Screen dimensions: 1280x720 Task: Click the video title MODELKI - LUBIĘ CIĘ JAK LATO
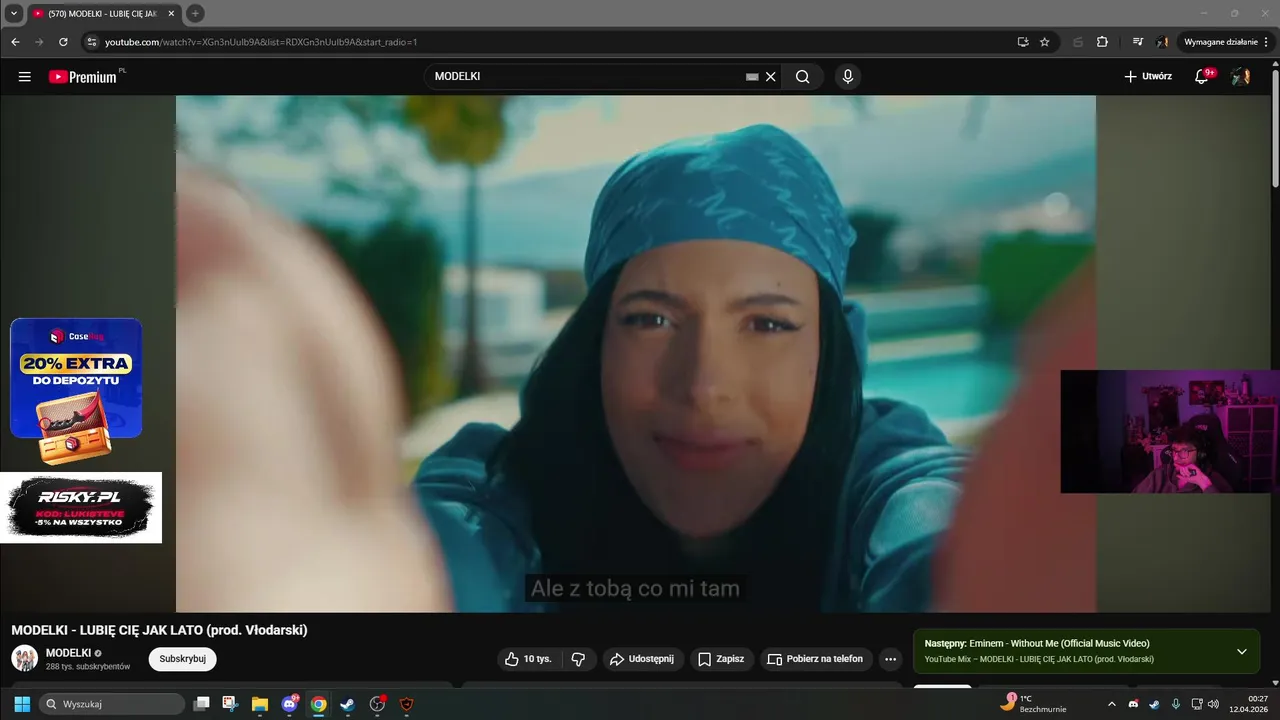(x=159, y=630)
